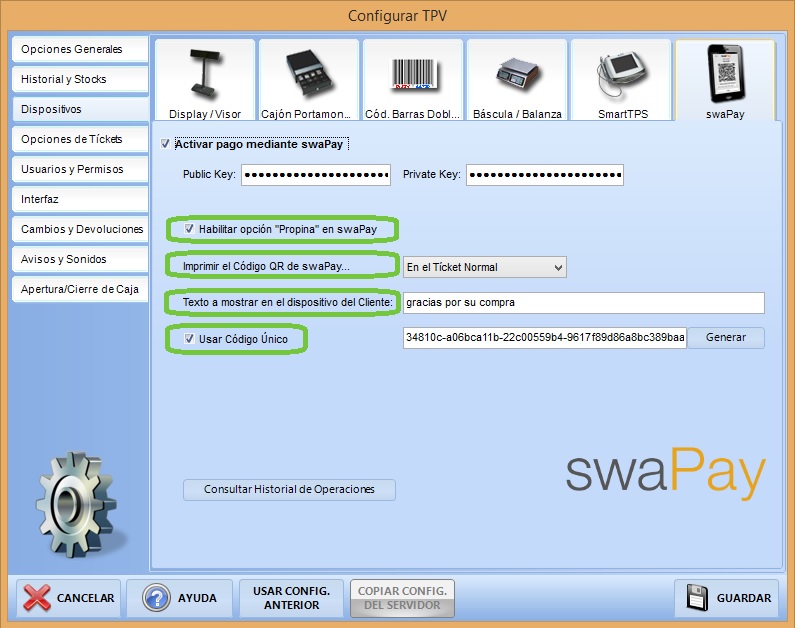Open Apertura/Cierre de Caja section

pyautogui.click(x=80, y=289)
